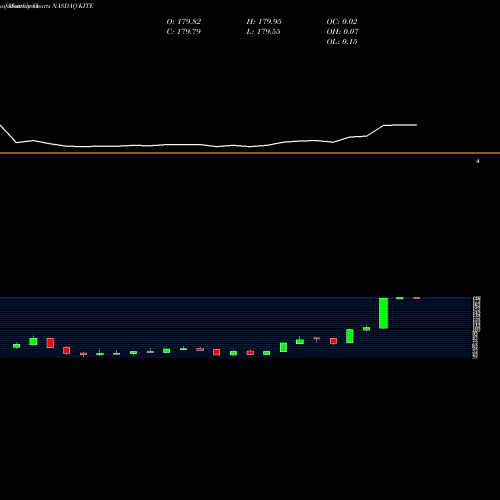Click the price axis labels beside candles
The image size is (500, 500).
tap(476, 327)
